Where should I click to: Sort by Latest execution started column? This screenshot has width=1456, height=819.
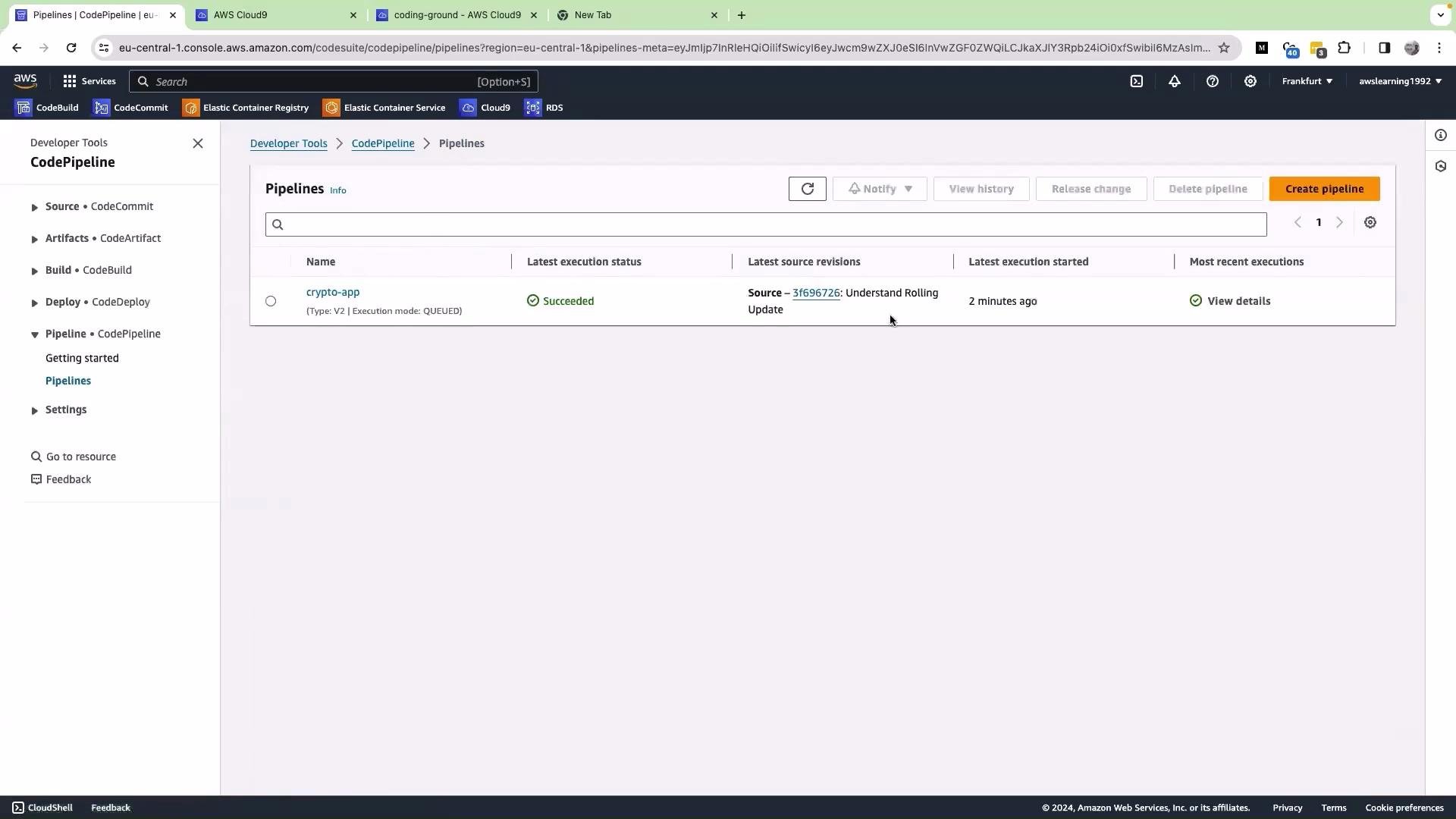pyautogui.click(x=1028, y=262)
